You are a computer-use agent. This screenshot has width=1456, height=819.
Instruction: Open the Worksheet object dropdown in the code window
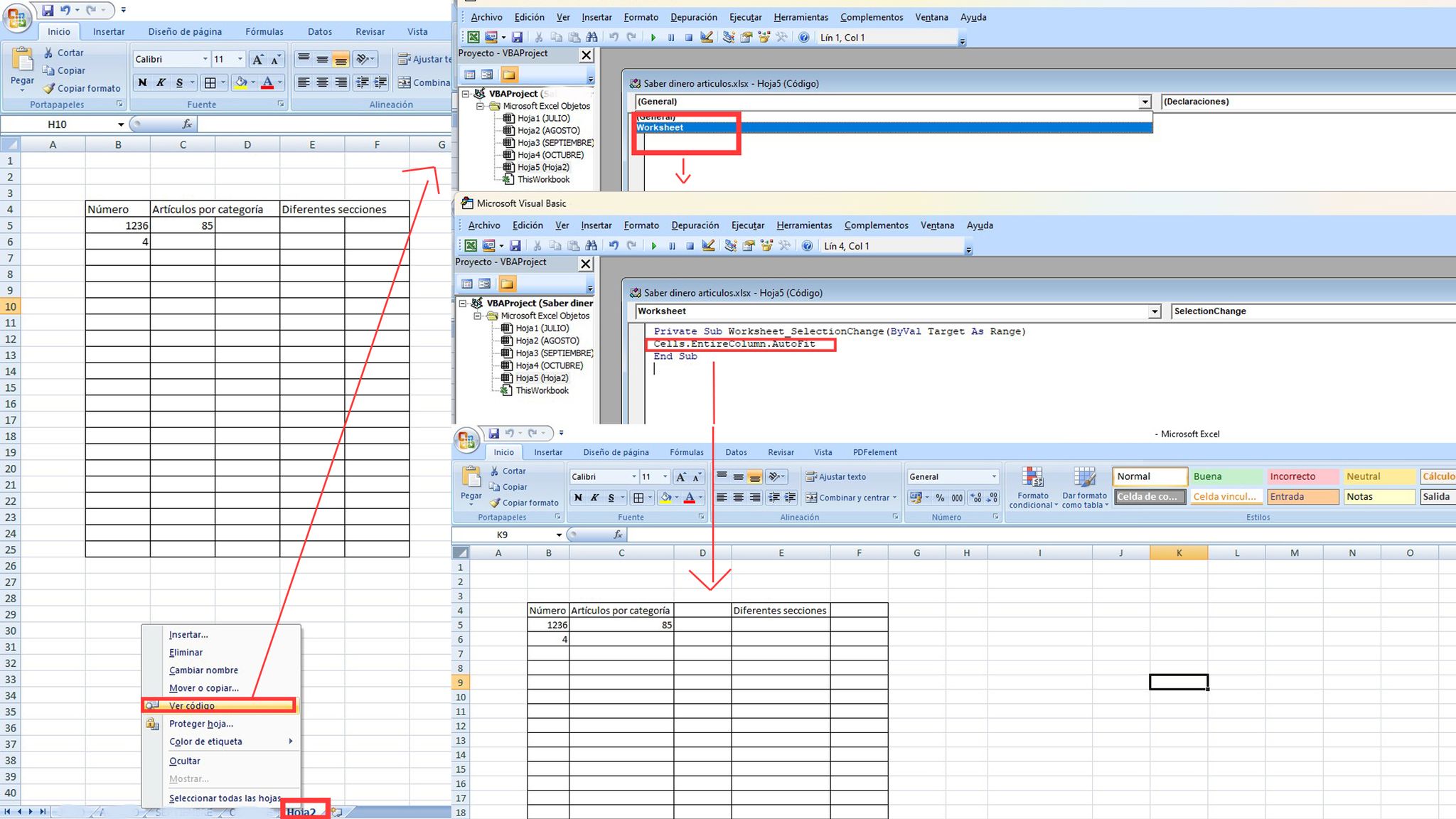coord(1153,311)
